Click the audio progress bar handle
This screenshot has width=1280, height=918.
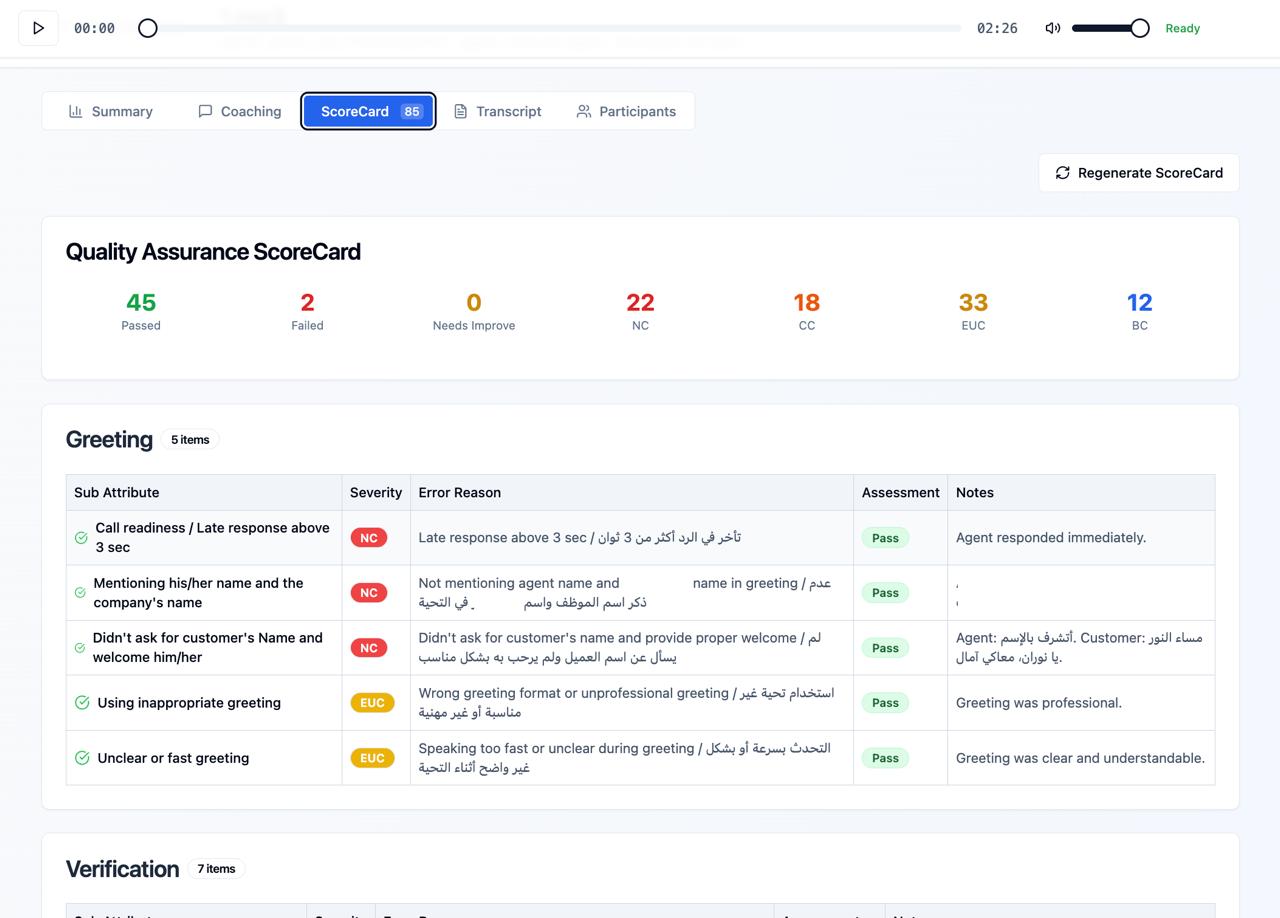click(148, 28)
